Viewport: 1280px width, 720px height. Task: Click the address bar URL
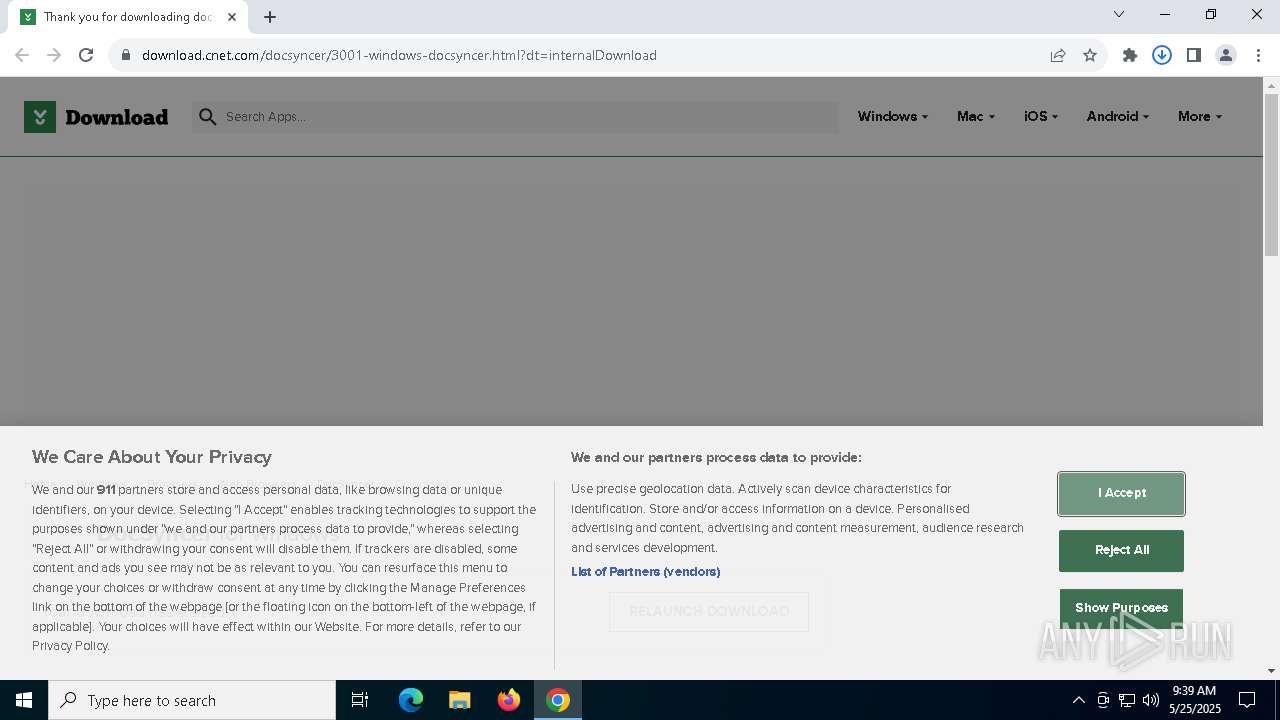coord(399,55)
